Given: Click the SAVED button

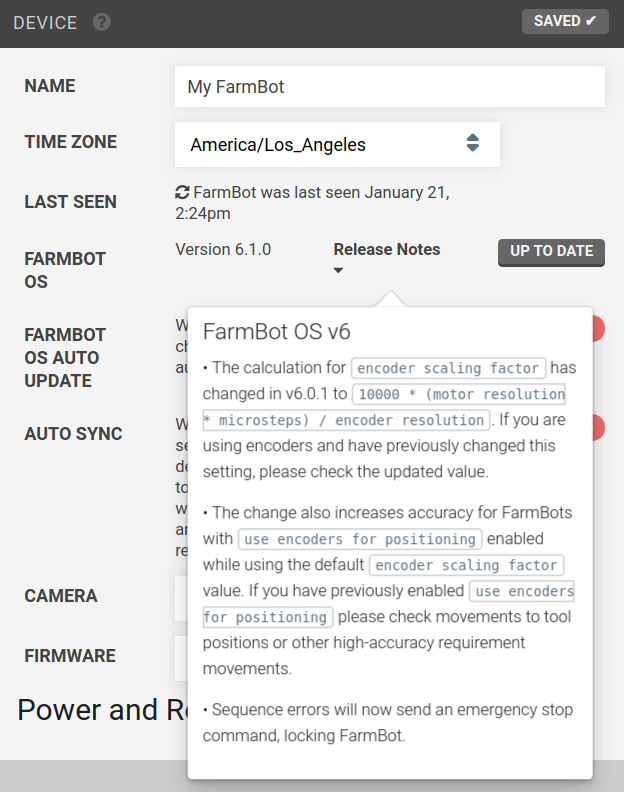Looking at the screenshot, I should (565, 21).
